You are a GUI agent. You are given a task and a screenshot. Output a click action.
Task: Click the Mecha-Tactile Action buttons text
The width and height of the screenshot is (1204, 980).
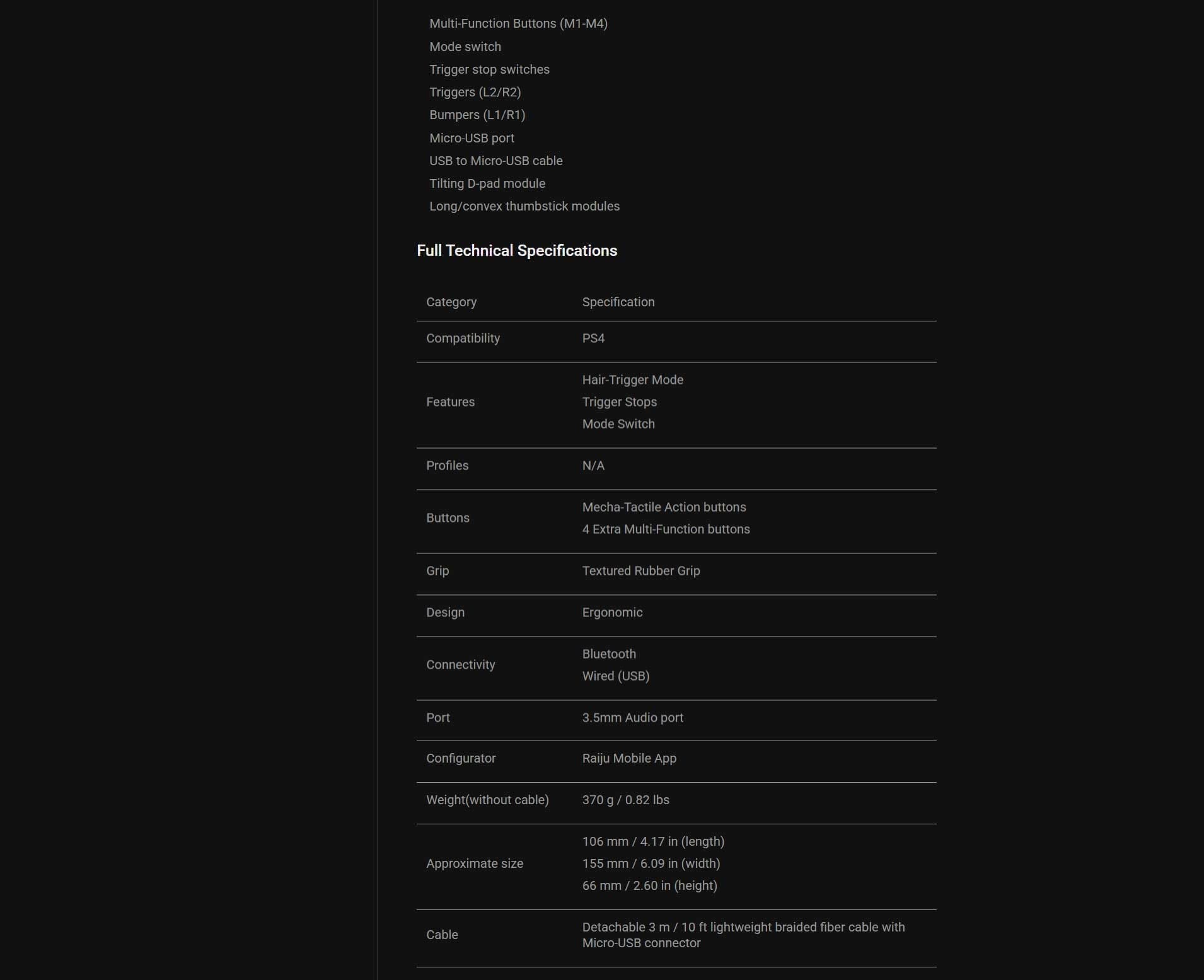click(x=664, y=507)
